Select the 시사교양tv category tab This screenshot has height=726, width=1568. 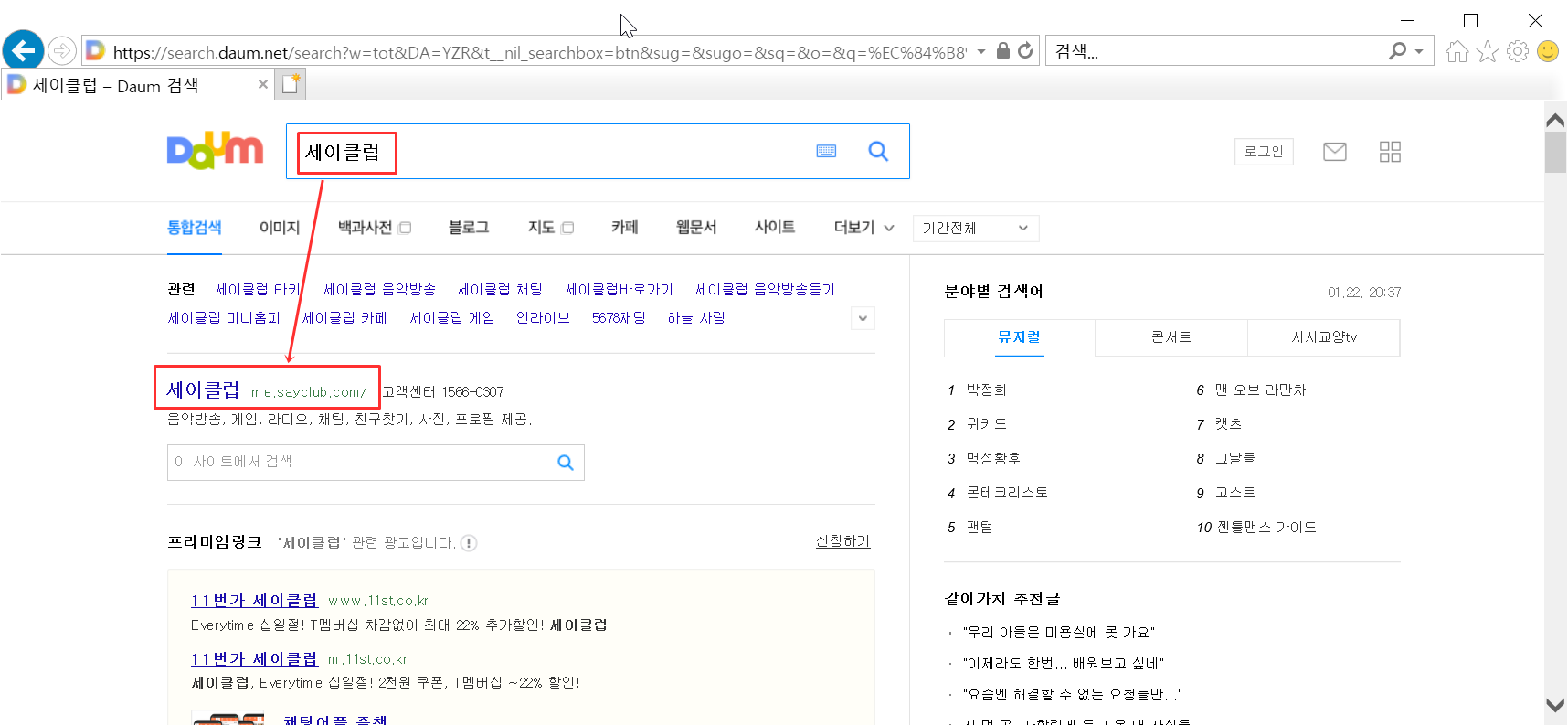(1324, 337)
